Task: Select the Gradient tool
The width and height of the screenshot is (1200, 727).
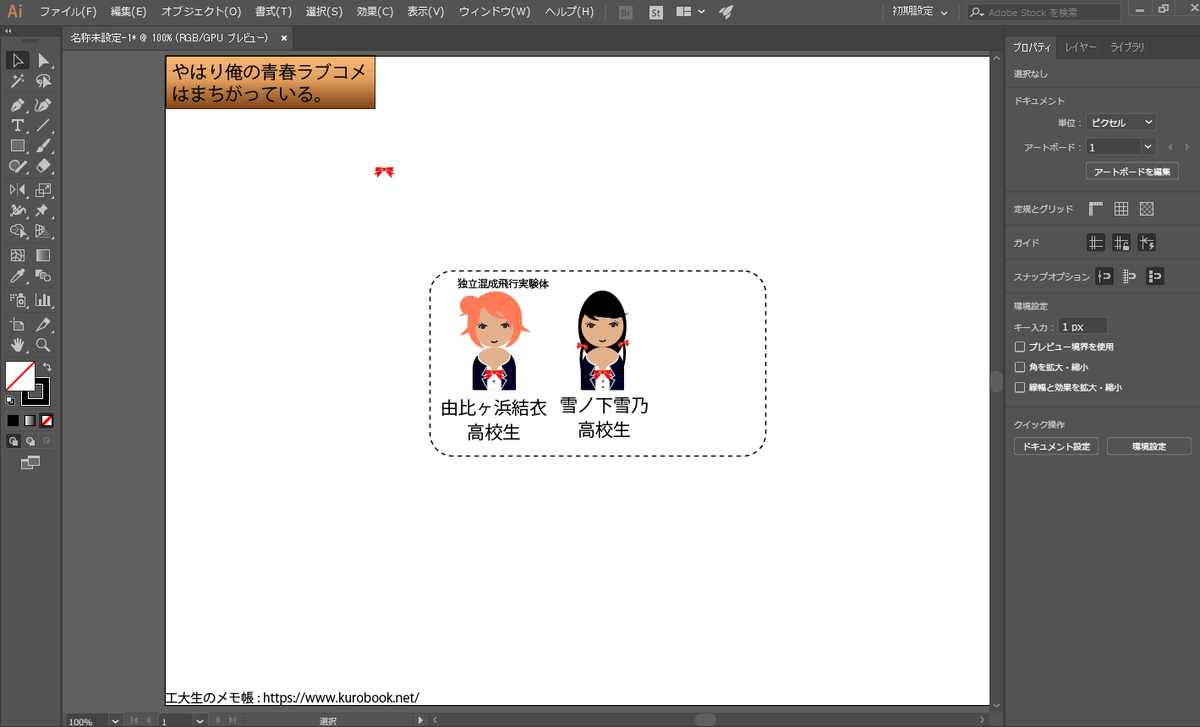Action: tap(43, 255)
